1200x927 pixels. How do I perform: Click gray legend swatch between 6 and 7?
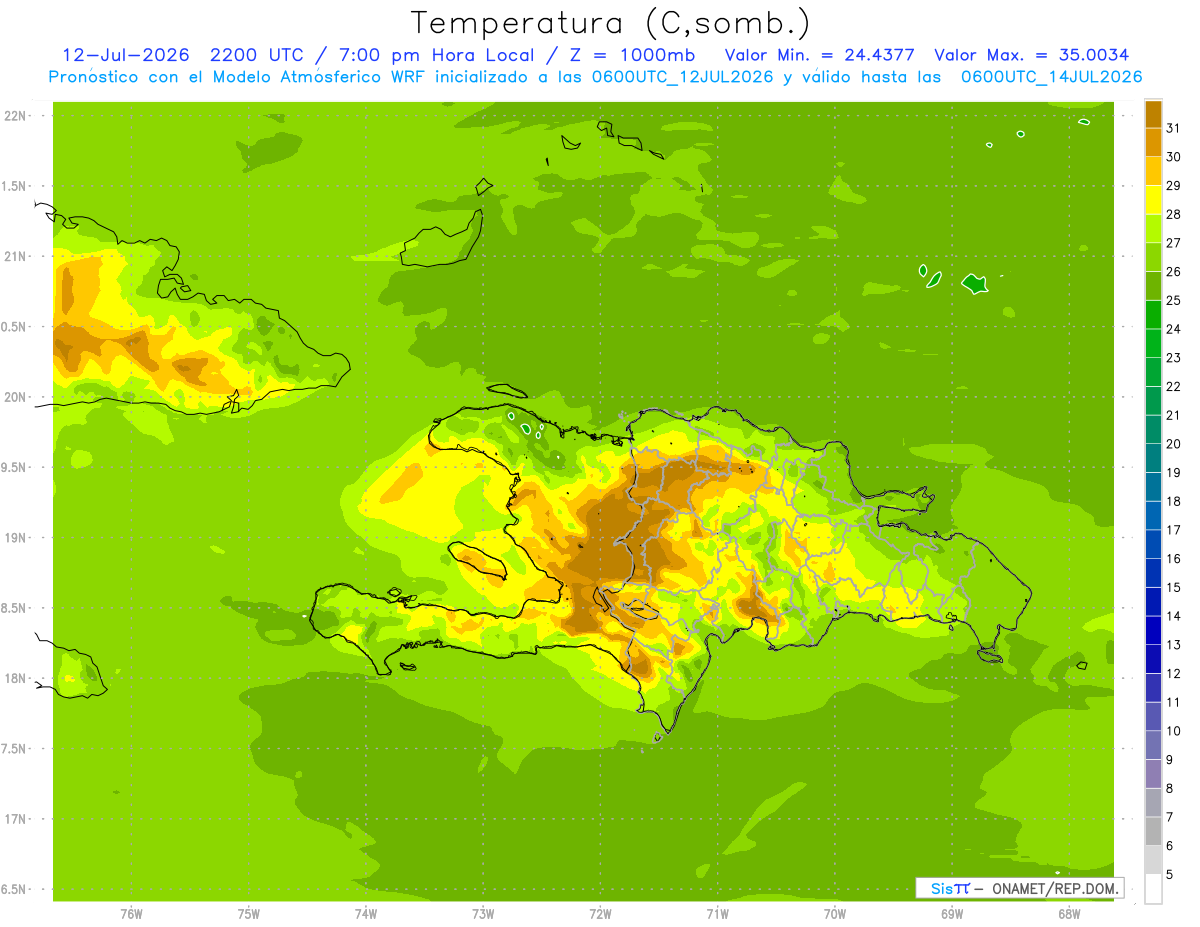point(1153,831)
